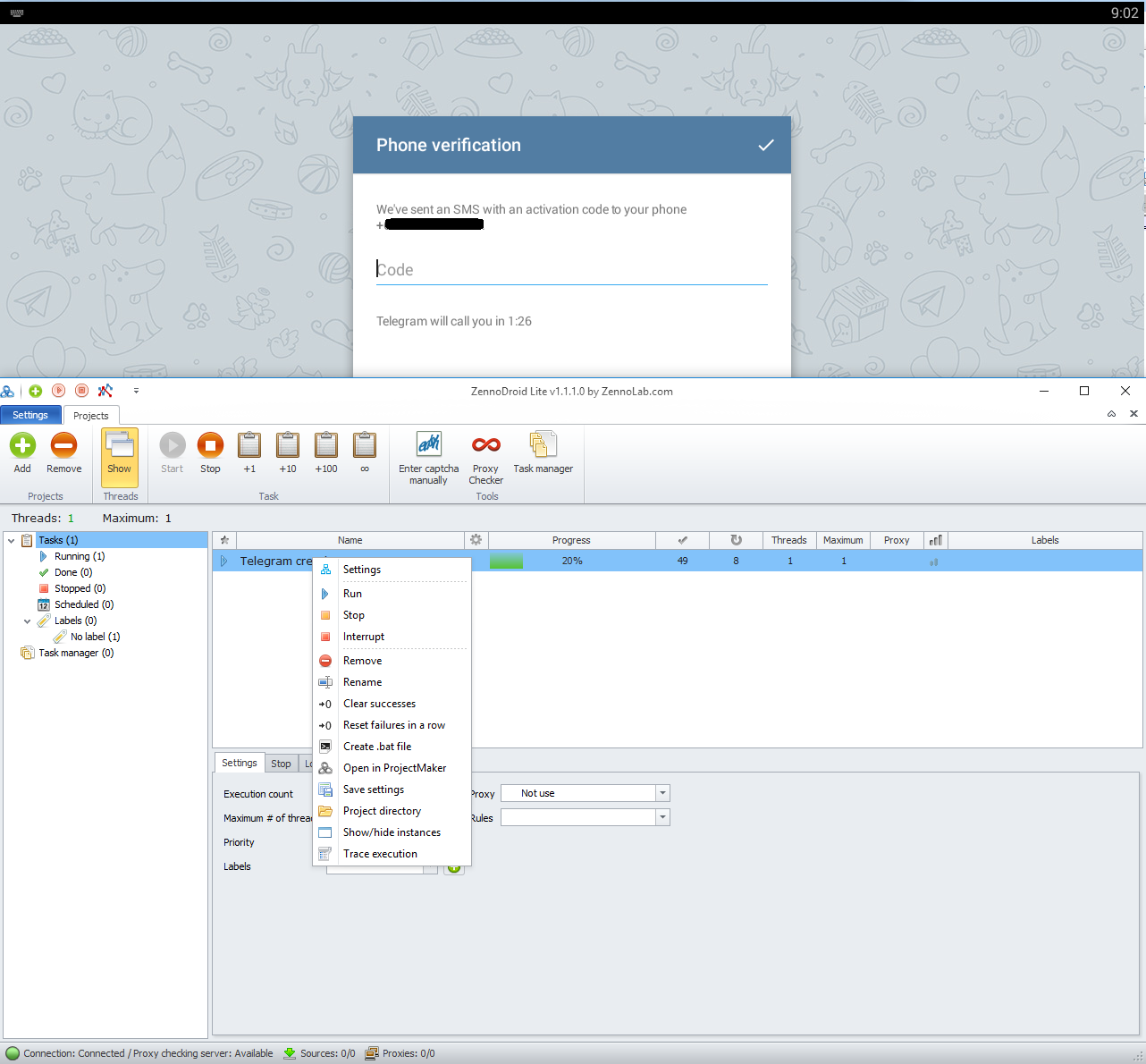Click the Add project icon

click(x=22, y=445)
